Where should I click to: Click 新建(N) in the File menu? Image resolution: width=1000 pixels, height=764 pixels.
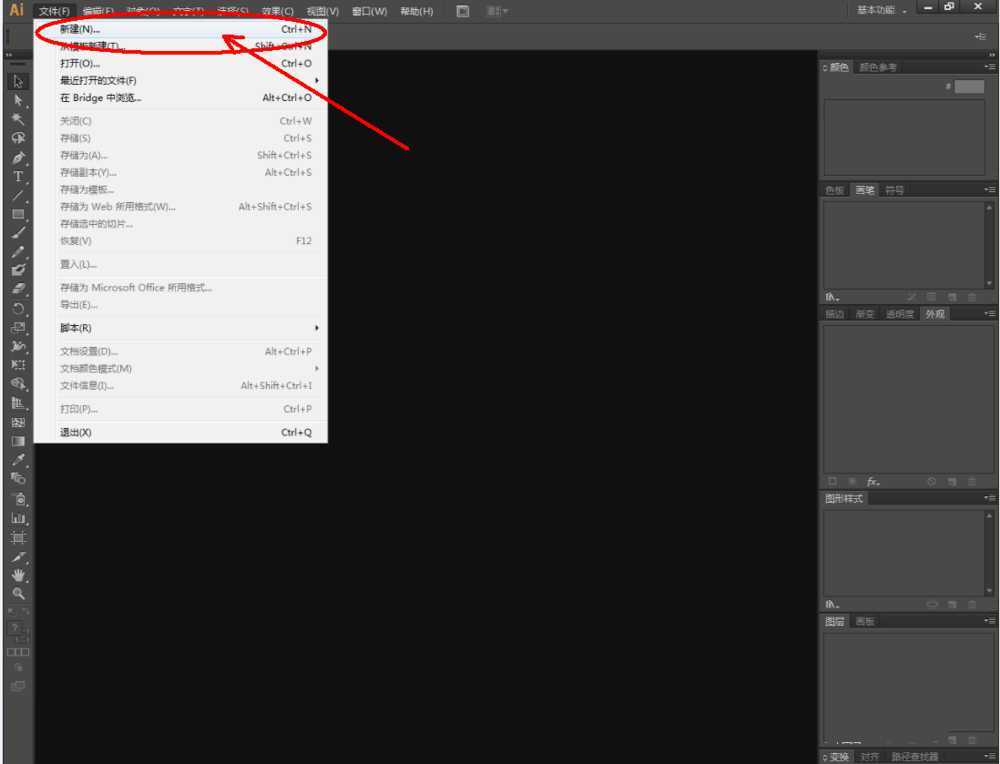click(80, 29)
